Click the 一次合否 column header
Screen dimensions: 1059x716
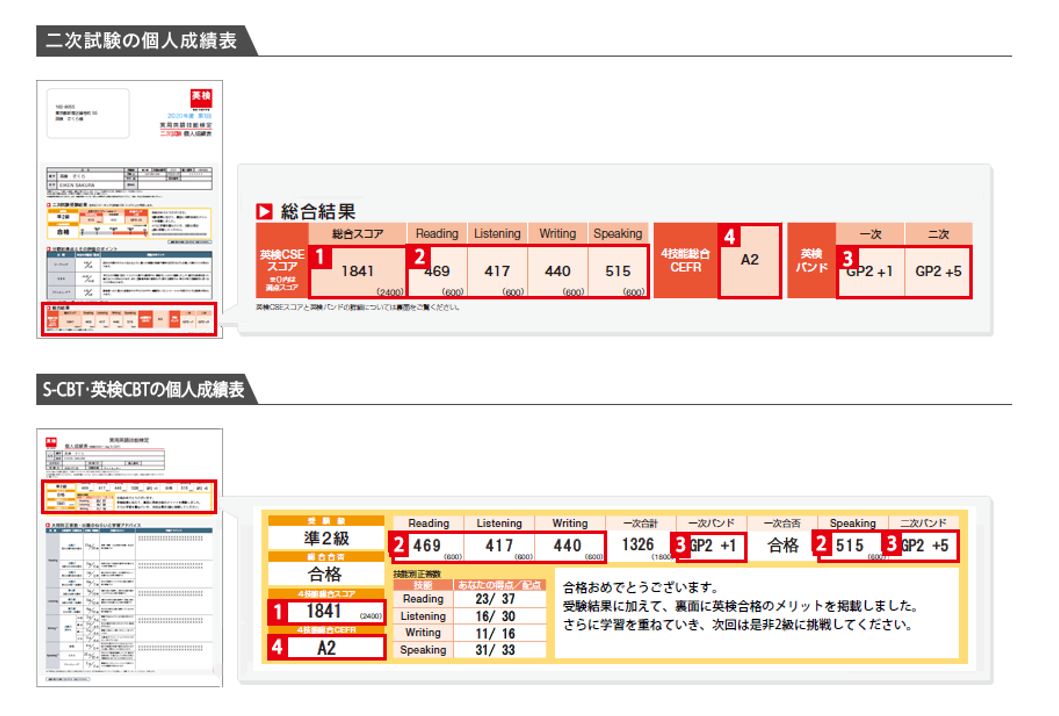pyautogui.click(x=781, y=523)
